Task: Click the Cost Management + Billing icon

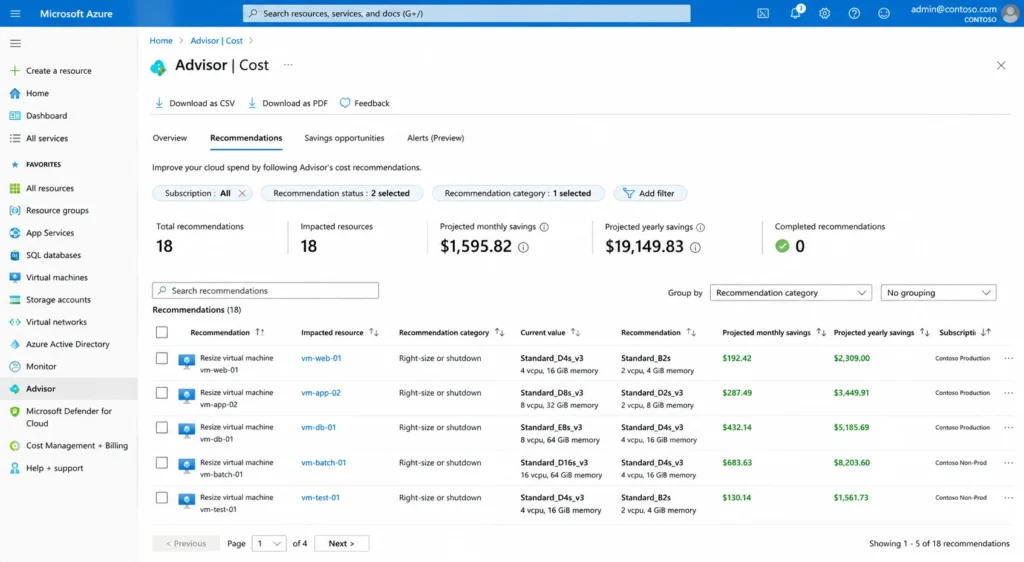Action: pos(15,446)
